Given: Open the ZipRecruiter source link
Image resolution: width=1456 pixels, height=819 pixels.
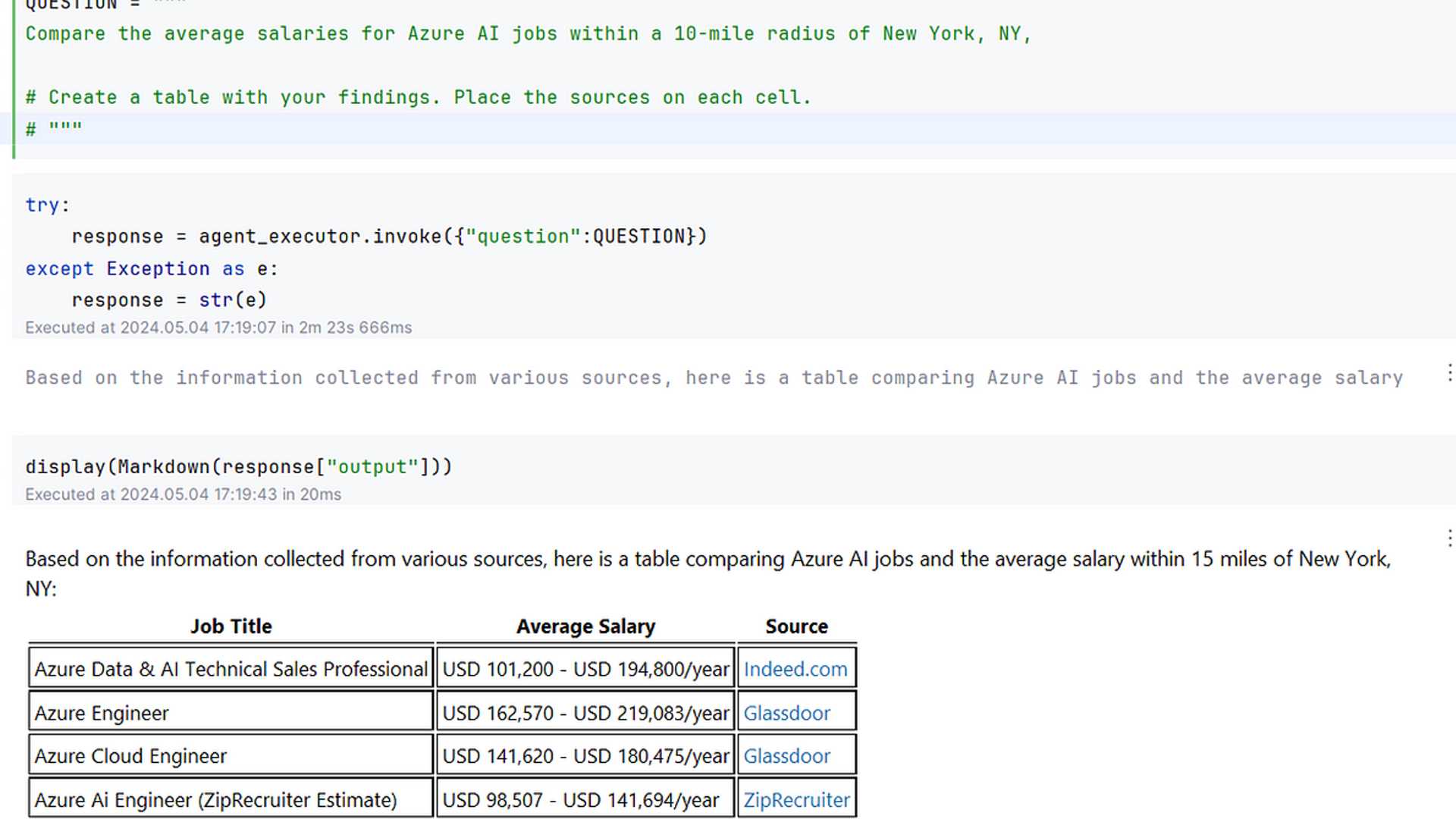Looking at the screenshot, I should point(796,799).
